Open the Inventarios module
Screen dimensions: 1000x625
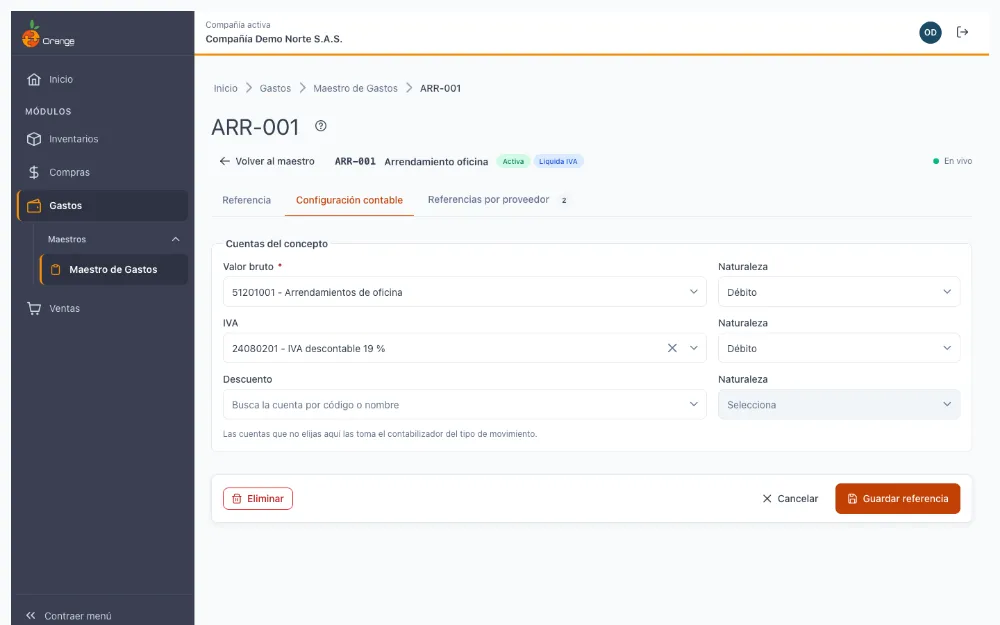coord(102,139)
